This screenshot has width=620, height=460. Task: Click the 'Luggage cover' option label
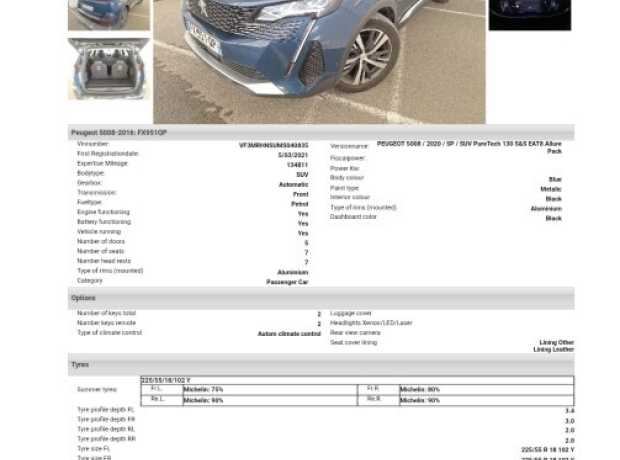[x=351, y=313]
